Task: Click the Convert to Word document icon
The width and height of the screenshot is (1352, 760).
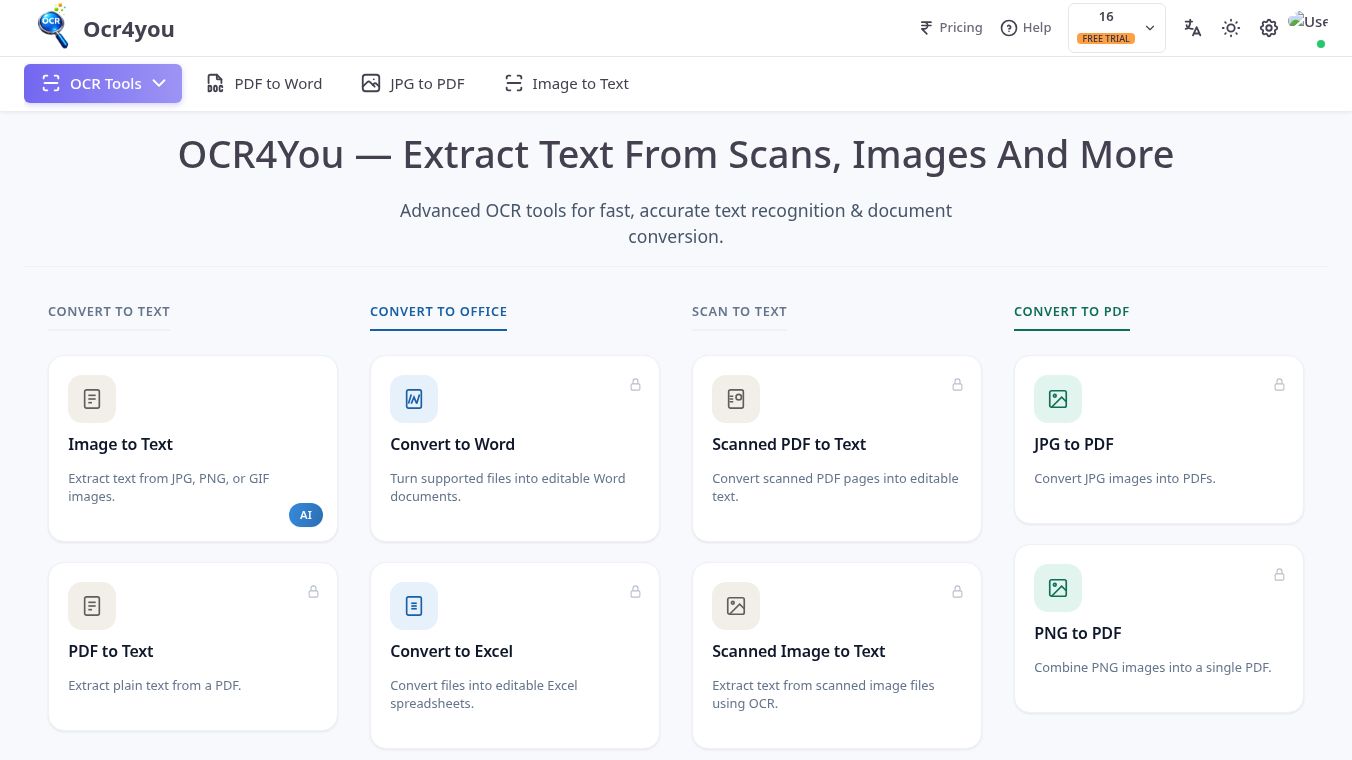Action: point(414,399)
